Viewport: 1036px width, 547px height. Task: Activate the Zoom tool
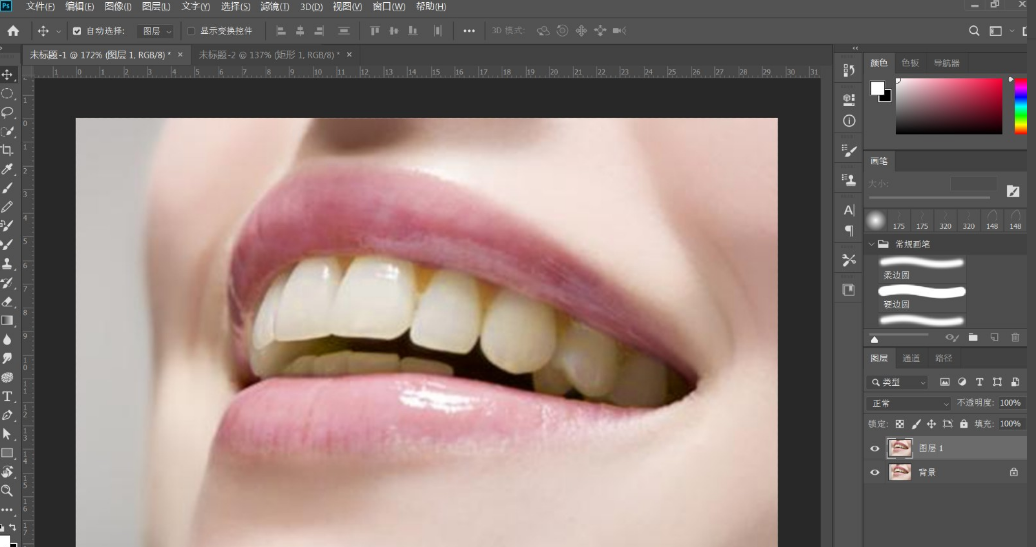click(x=7, y=491)
